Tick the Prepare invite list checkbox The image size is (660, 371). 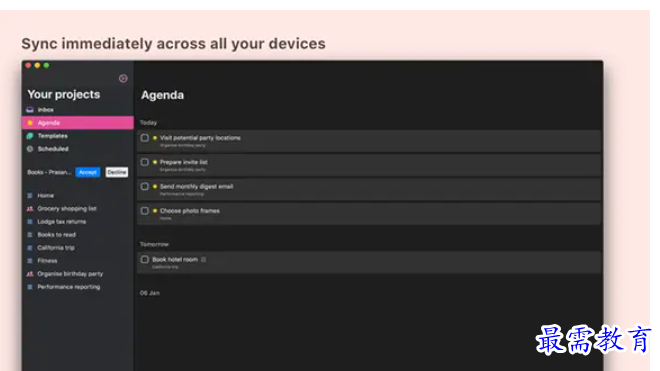[x=145, y=162]
